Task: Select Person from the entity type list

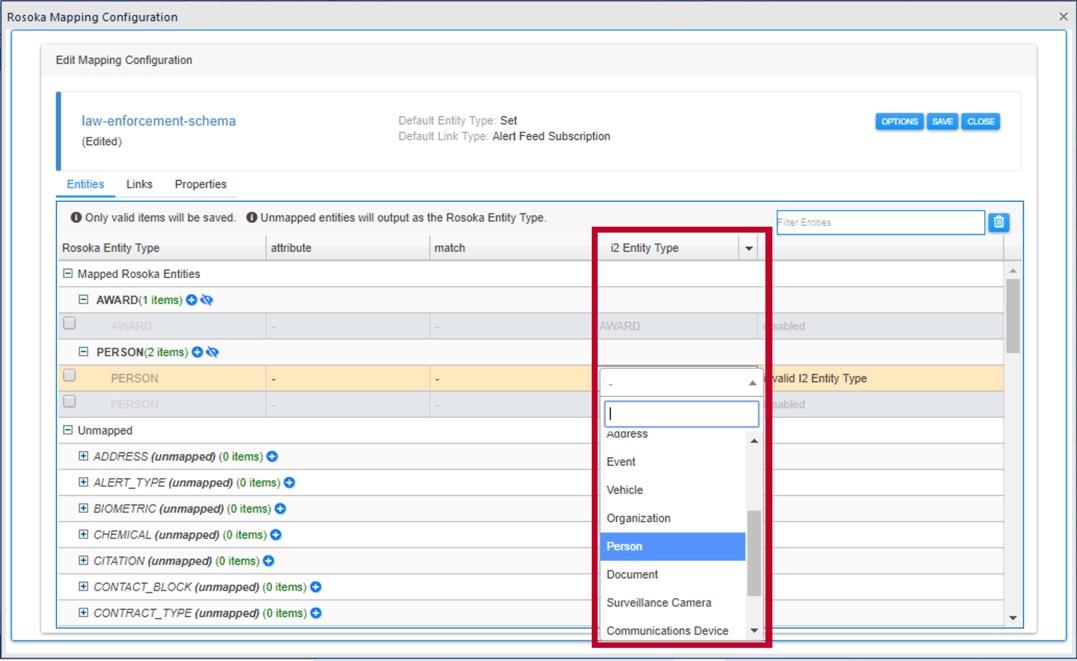Action: [x=624, y=546]
